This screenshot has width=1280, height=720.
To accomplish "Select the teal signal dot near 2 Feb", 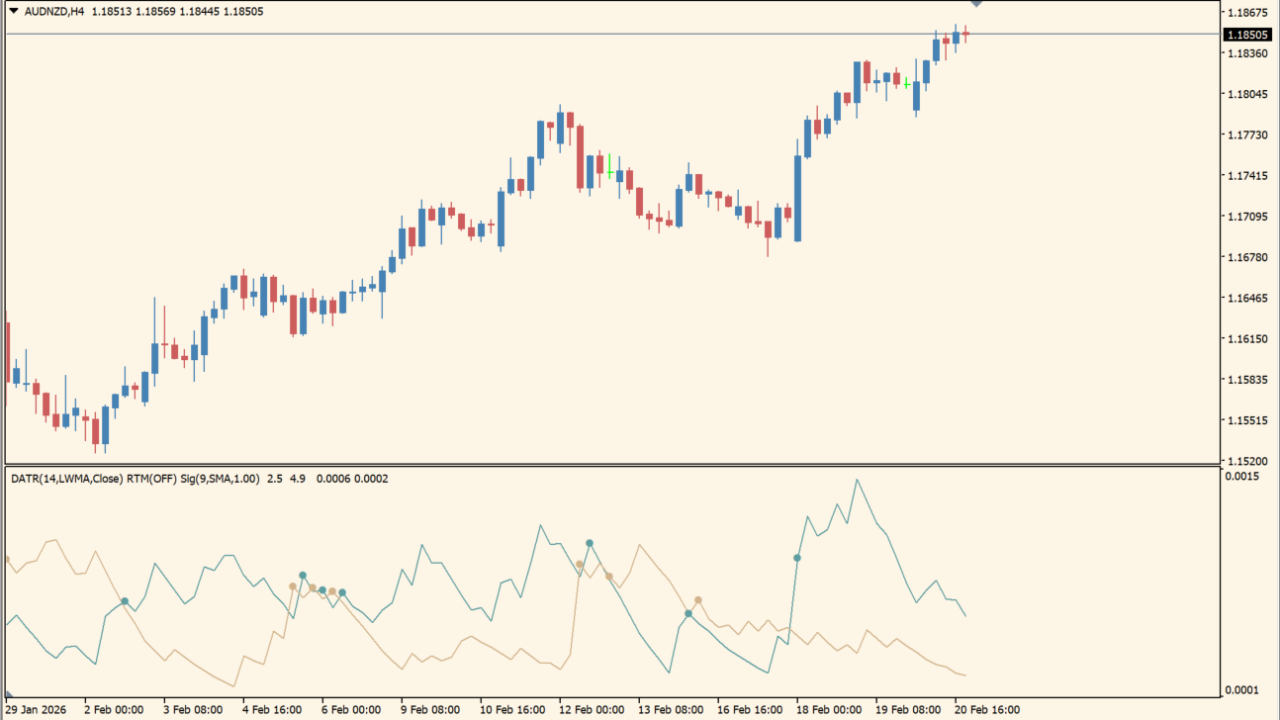I will 124,601.
